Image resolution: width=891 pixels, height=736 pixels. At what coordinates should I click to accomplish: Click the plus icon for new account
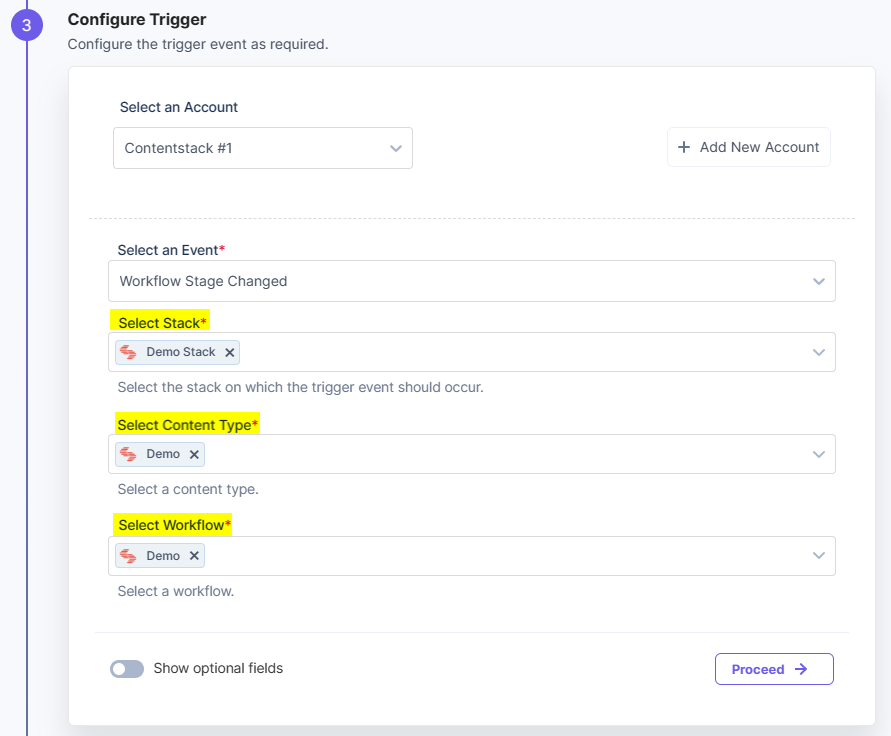(684, 147)
